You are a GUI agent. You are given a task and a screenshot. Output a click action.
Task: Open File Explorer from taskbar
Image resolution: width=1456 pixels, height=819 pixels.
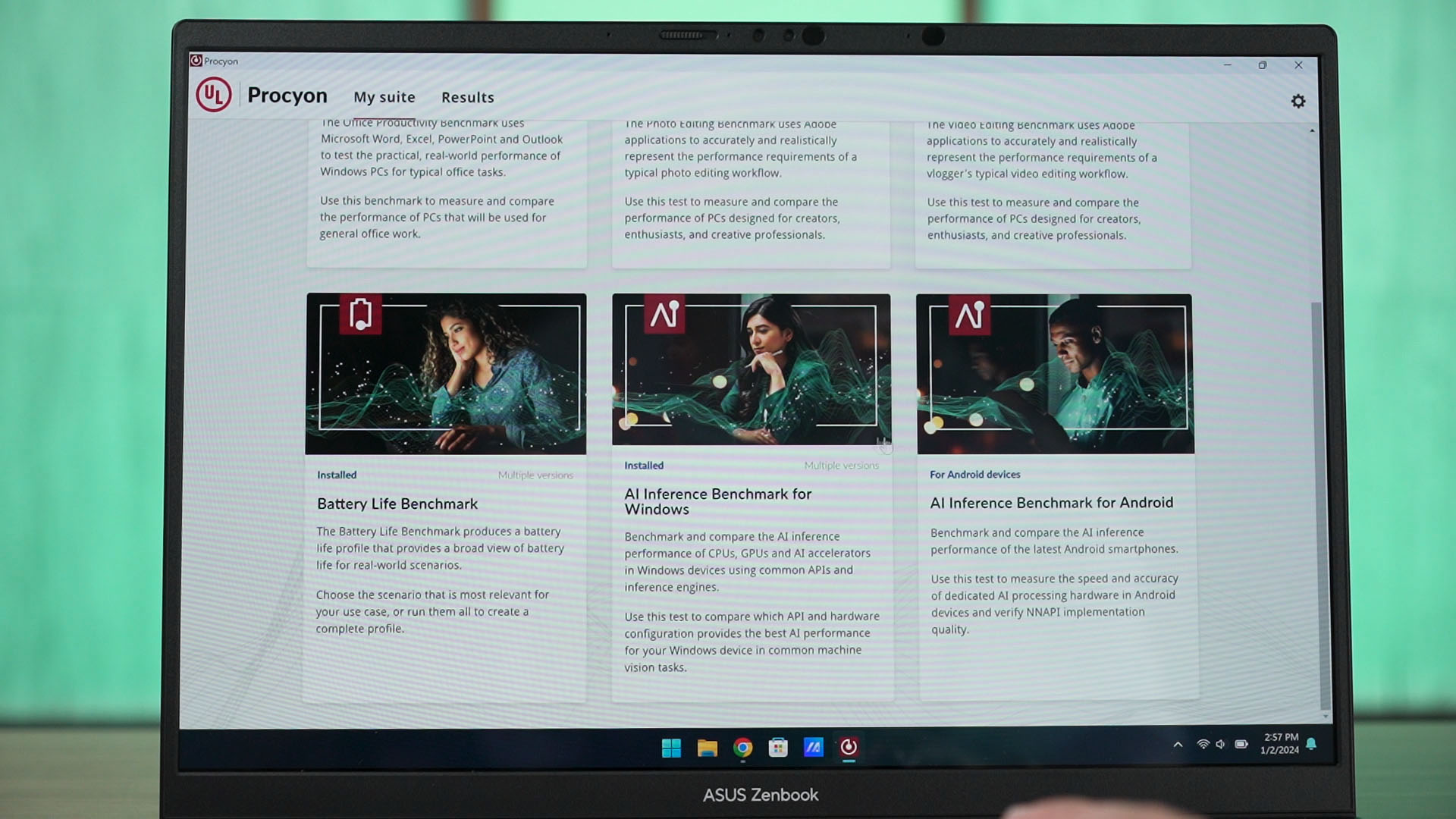(x=707, y=748)
